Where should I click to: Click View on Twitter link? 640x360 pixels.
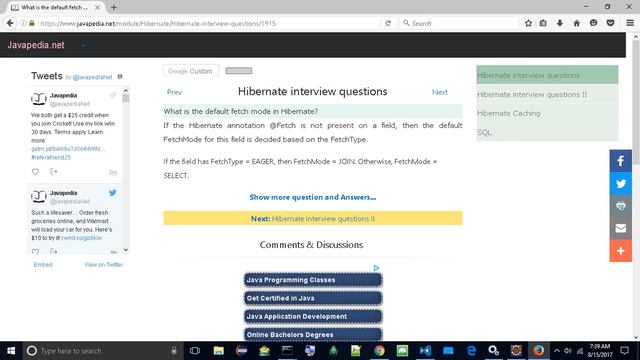(104, 264)
